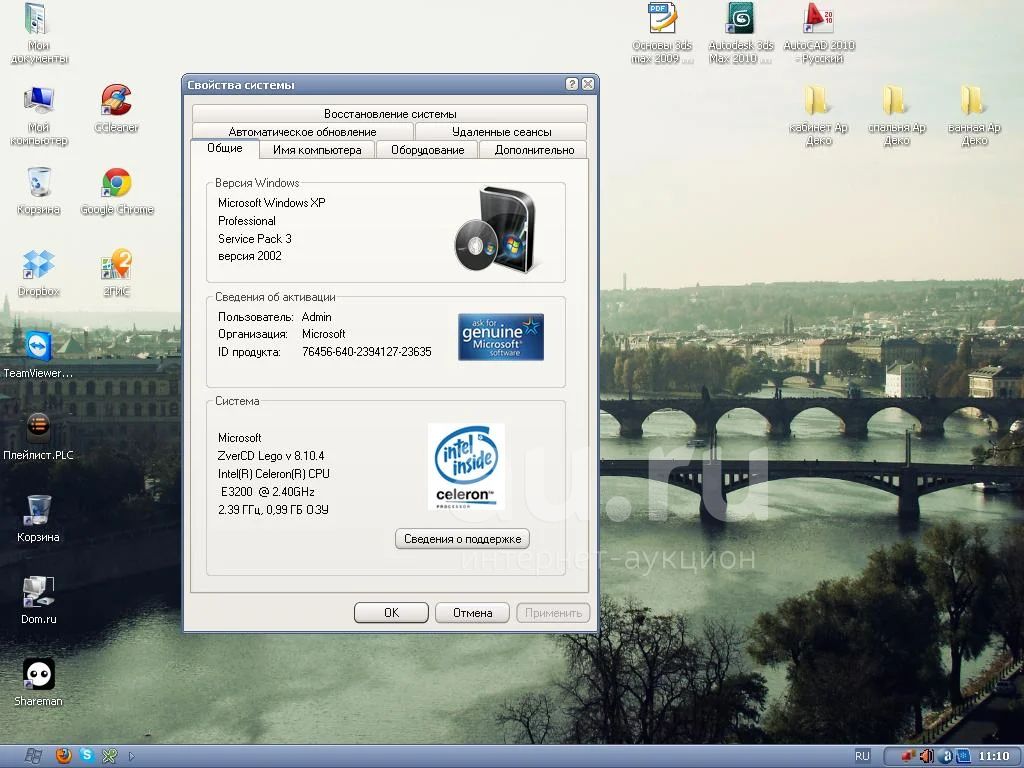Click the text версия 2002
1024x768 pixels.
click(x=249, y=256)
